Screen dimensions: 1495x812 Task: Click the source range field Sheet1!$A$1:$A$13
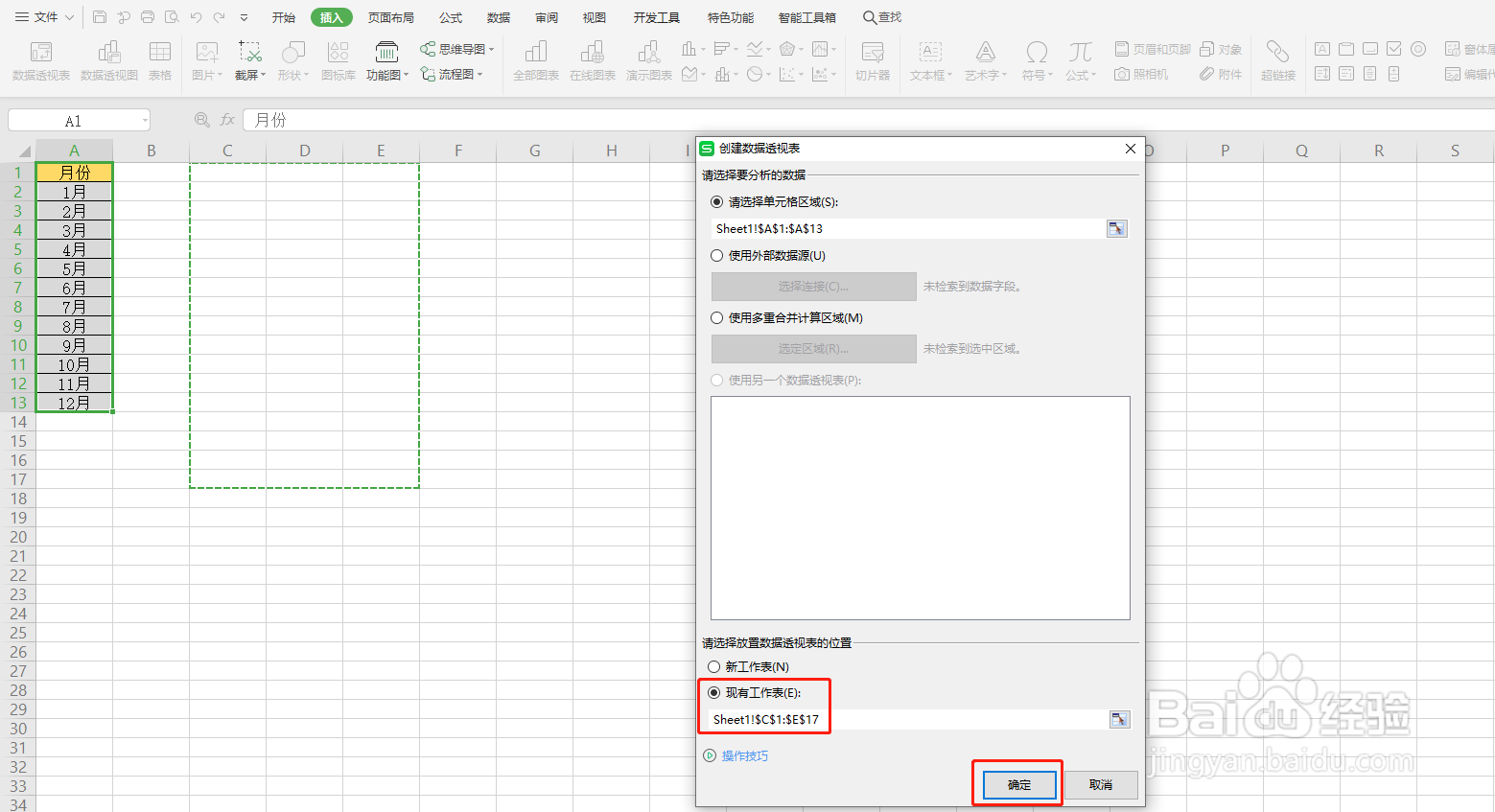point(908,228)
